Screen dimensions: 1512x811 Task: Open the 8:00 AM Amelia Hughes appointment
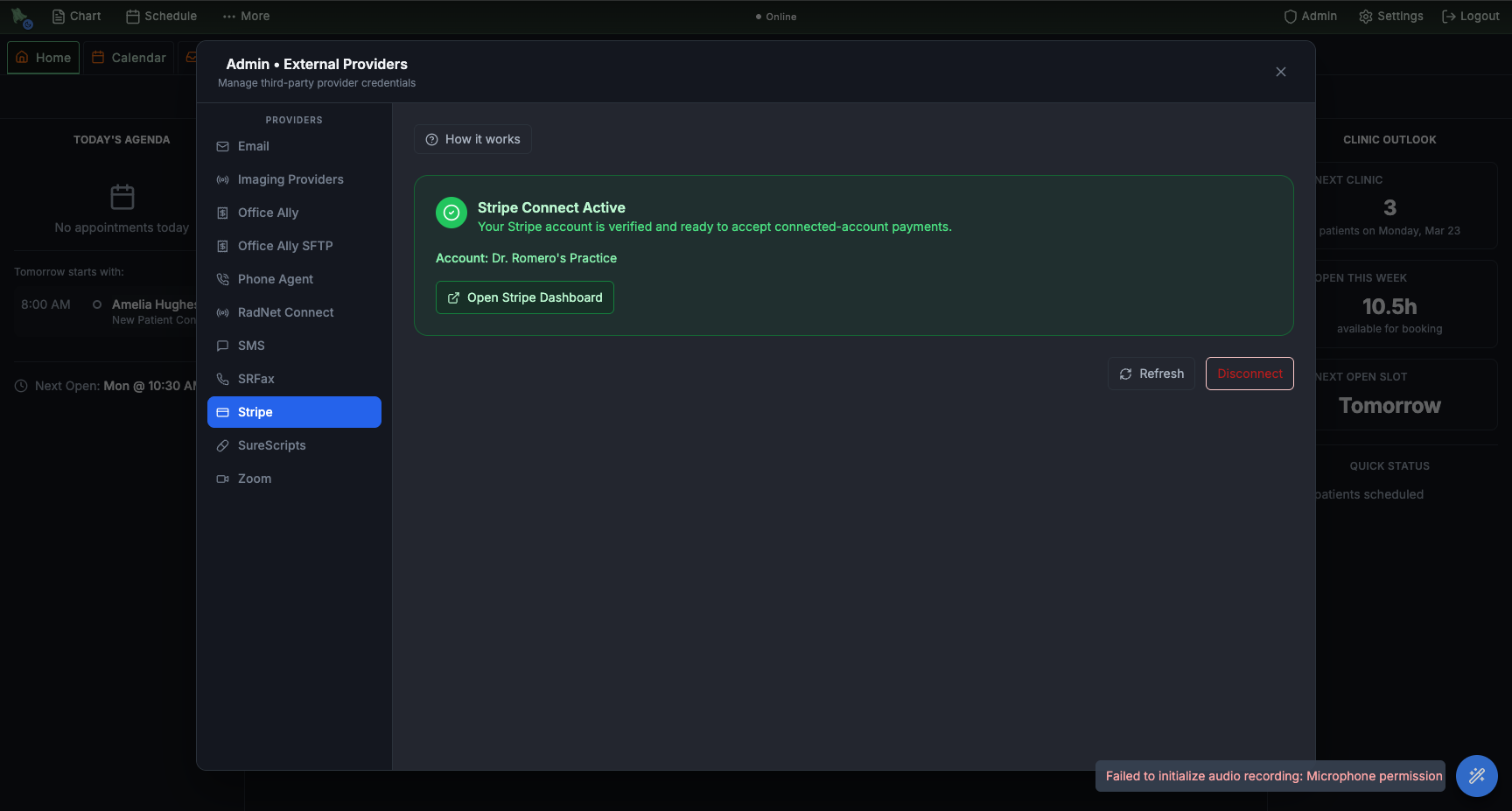105,311
